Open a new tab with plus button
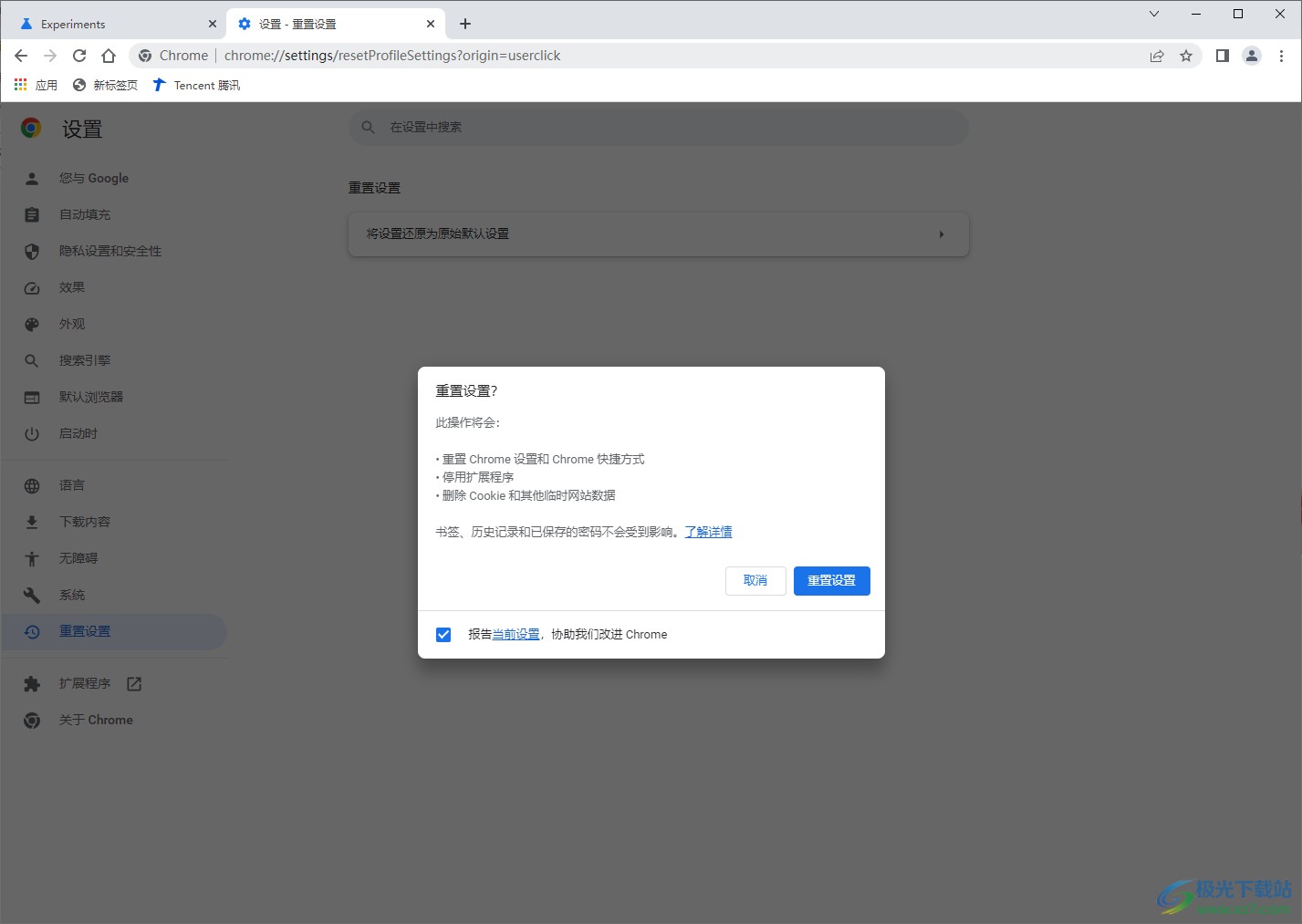This screenshot has height=924, width=1302. pyautogui.click(x=465, y=24)
